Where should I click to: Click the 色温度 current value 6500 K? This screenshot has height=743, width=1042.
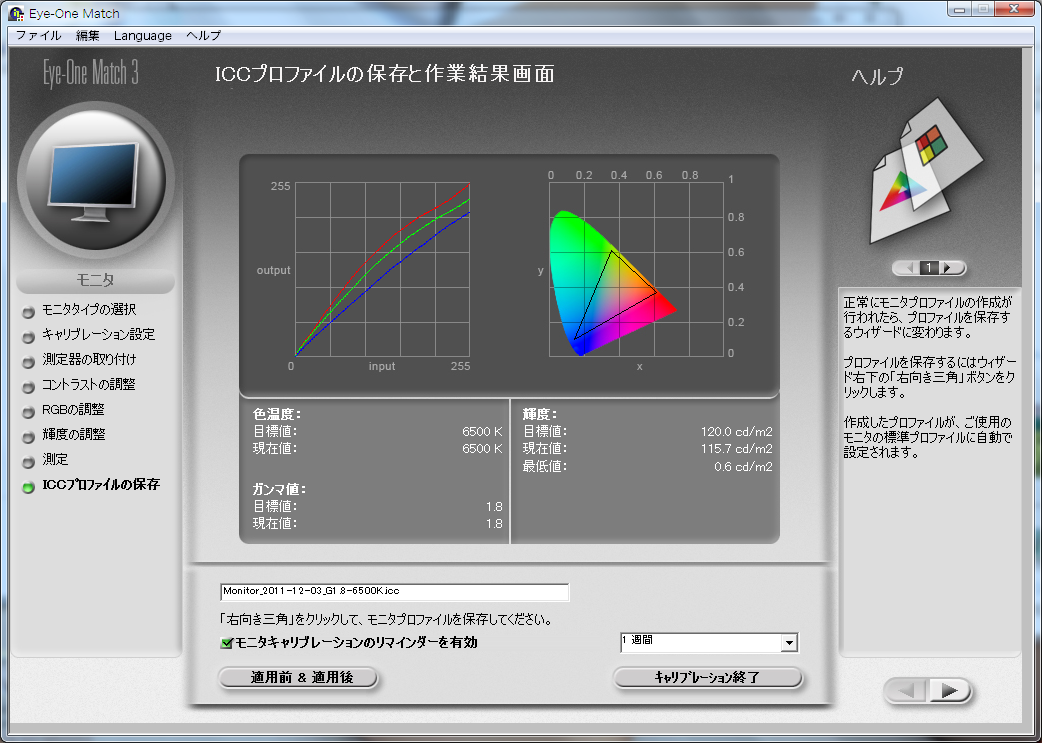coord(482,449)
